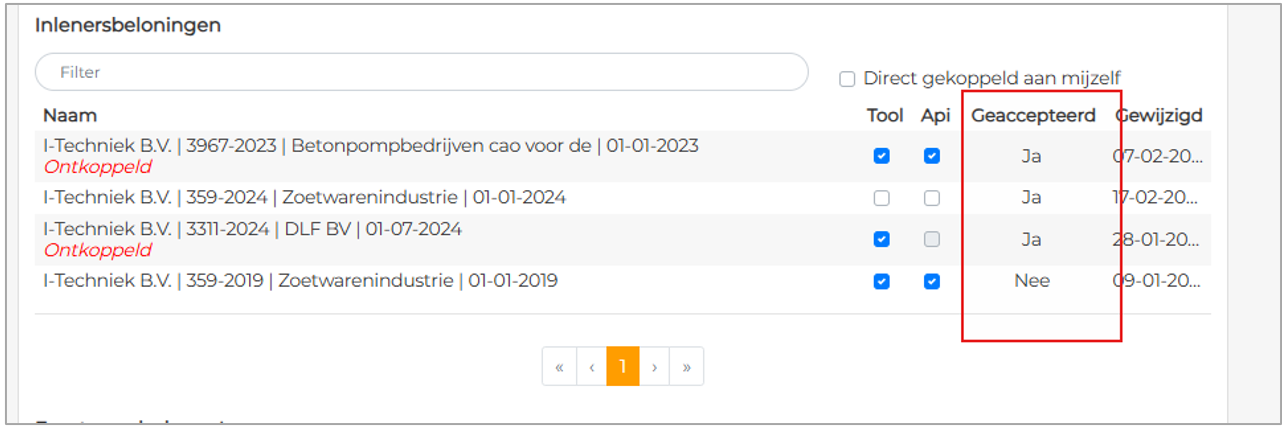This screenshot has width=1282, height=426.
Task: Go to the first page of results
Action: tap(559, 367)
